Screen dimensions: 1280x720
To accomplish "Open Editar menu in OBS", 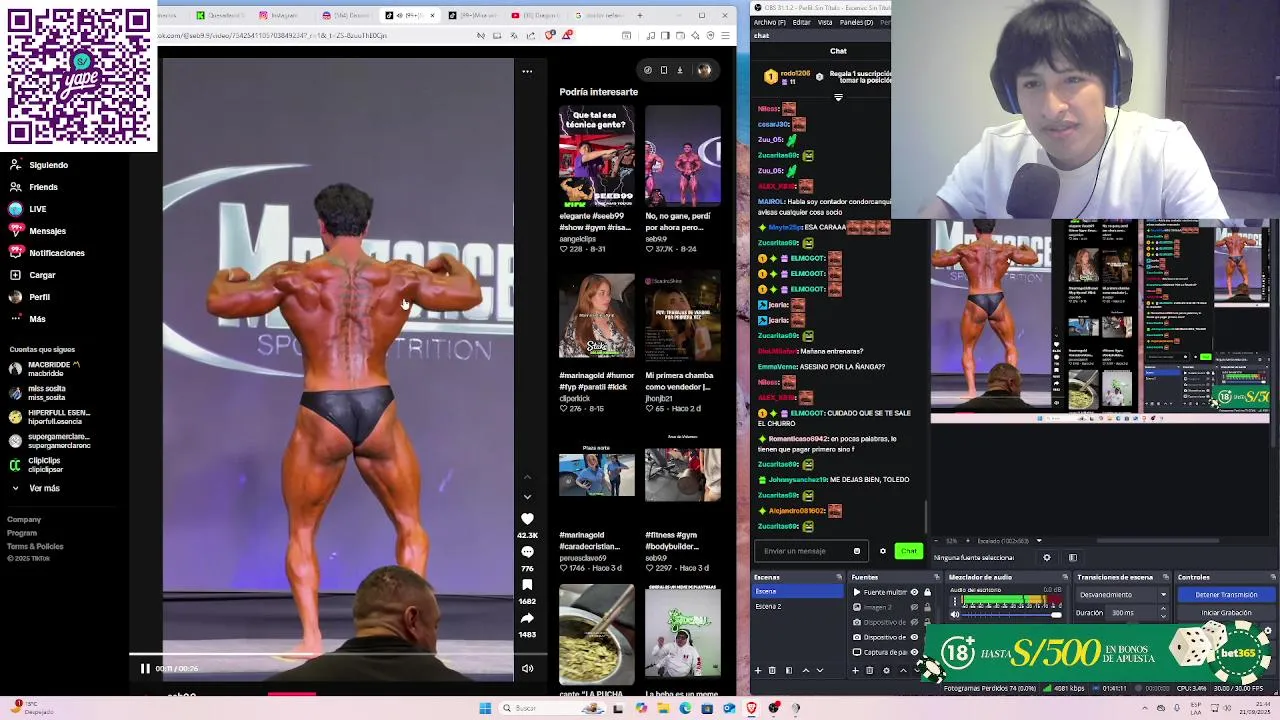I will click(801, 22).
